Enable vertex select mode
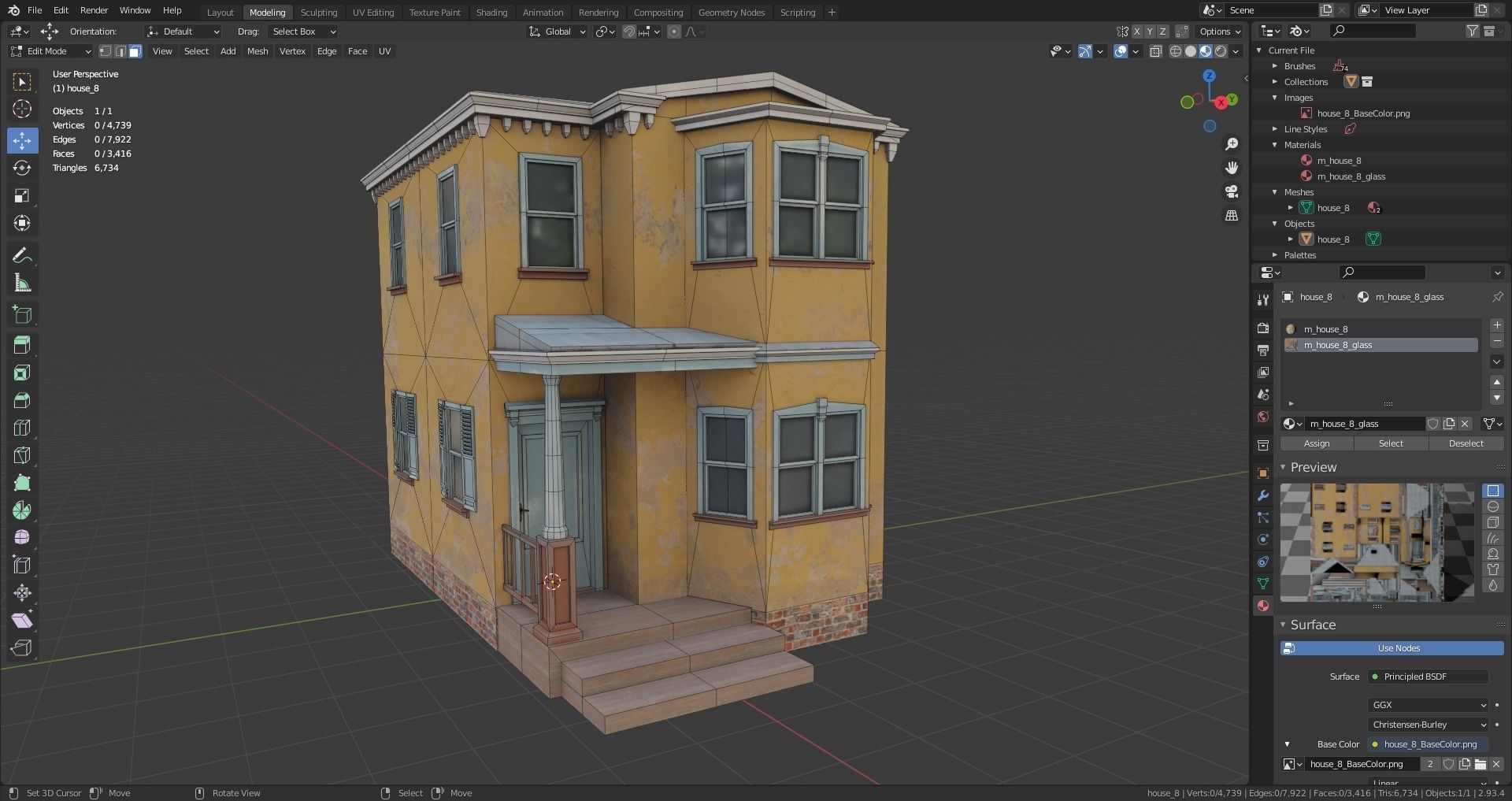The image size is (1512, 801). pyautogui.click(x=106, y=51)
